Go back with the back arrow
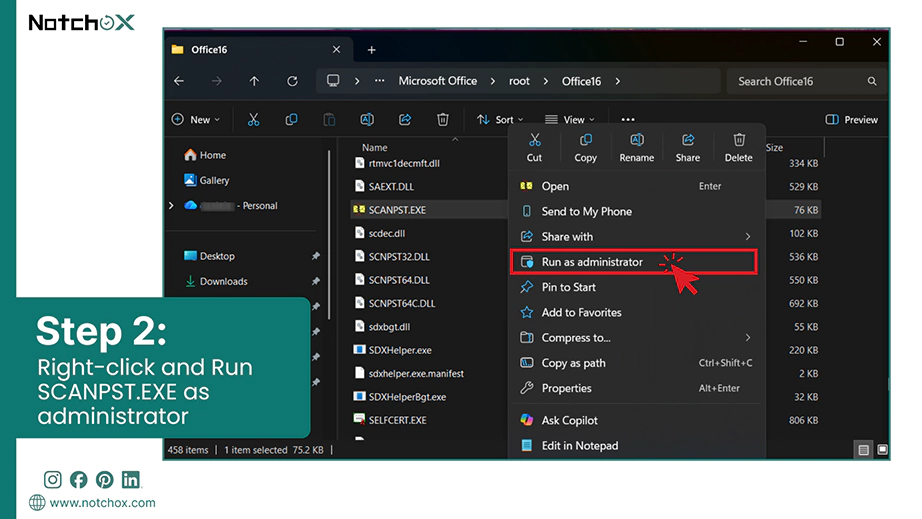Image resolution: width=922 pixels, height=519 pixels. (x=179, y=81)
